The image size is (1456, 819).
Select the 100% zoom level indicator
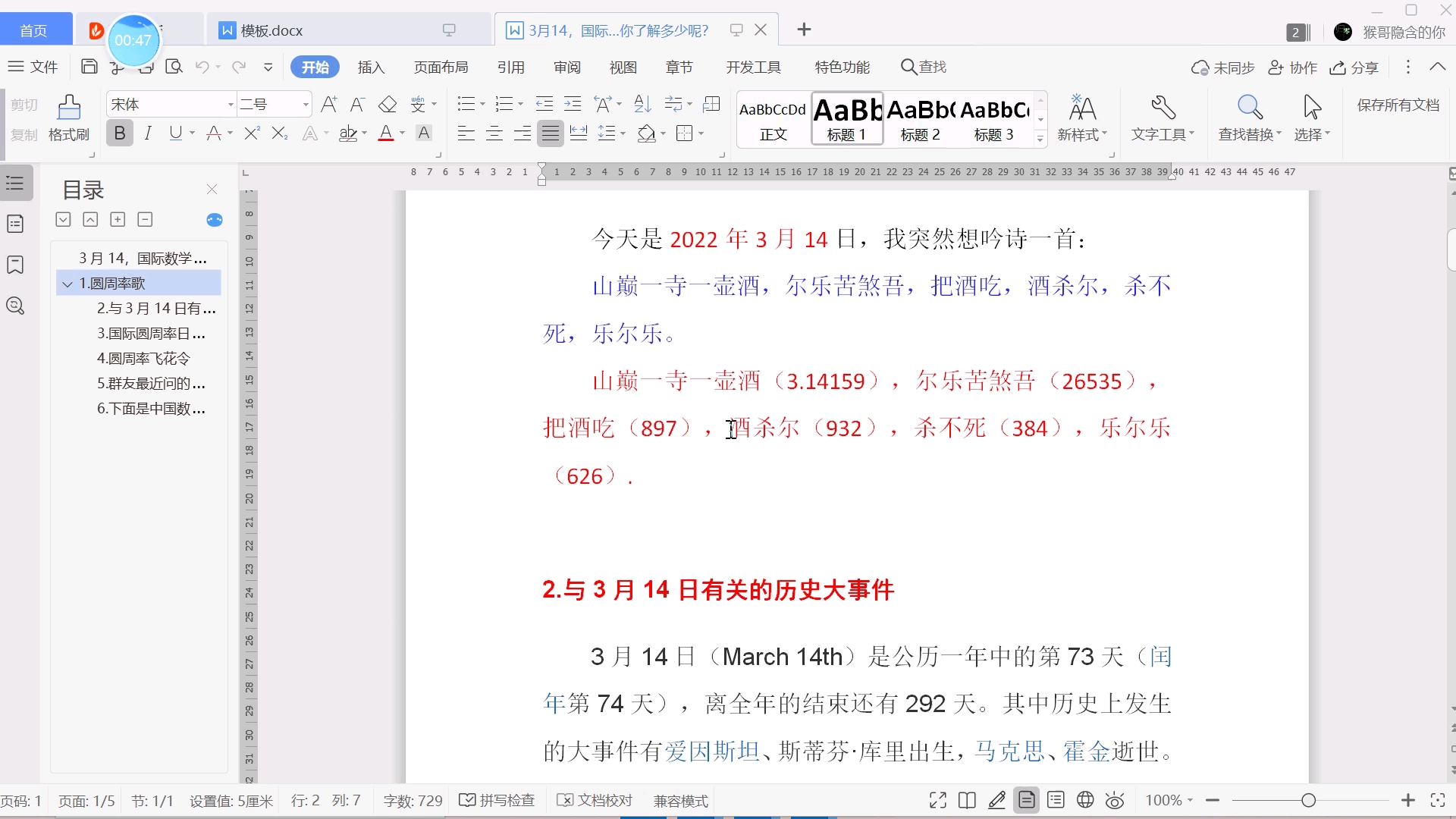coord(1162,799)
